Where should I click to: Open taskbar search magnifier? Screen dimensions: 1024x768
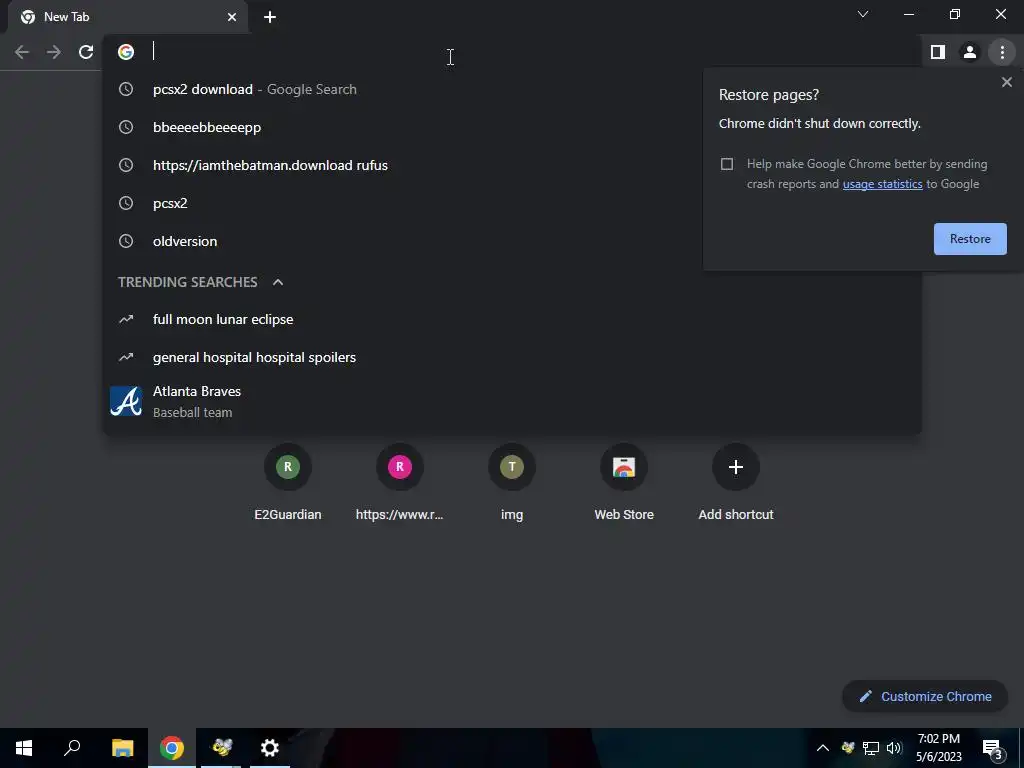click(72, 748)
